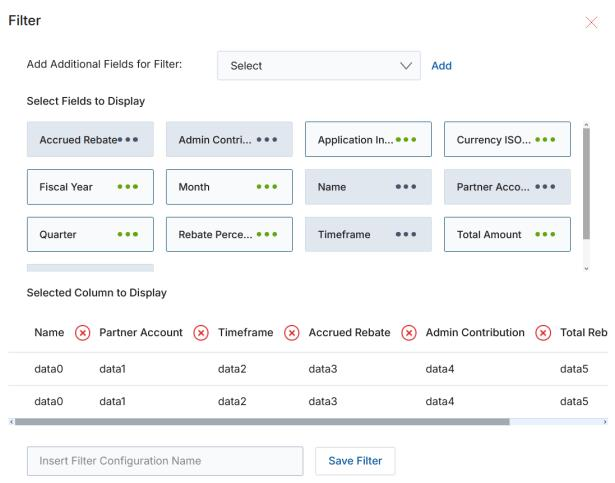The height and width of the screenshot is (483, 615).
Task: Click data0 in the first row
Action: point(49,369)
